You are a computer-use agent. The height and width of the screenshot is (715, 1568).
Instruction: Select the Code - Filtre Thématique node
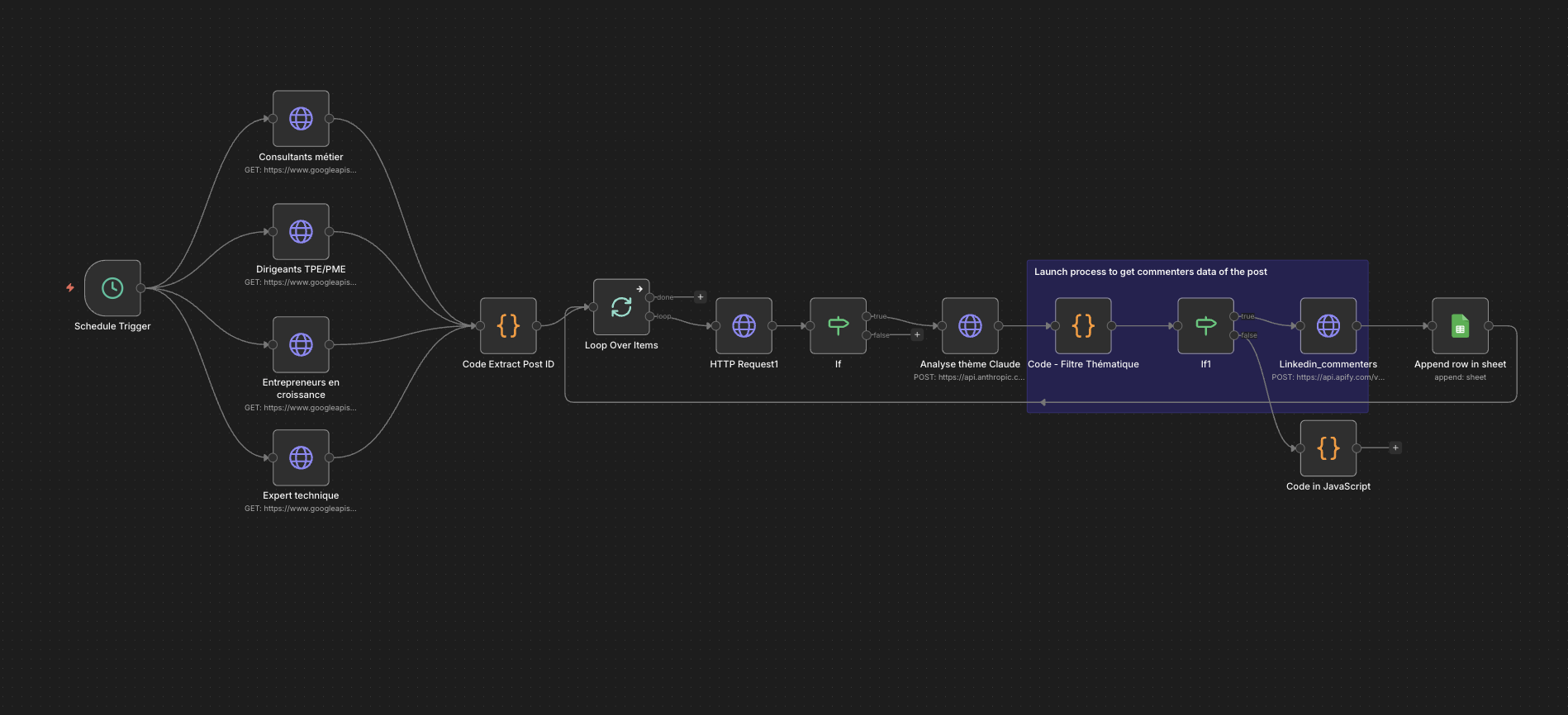click(x=1083, y=326)
